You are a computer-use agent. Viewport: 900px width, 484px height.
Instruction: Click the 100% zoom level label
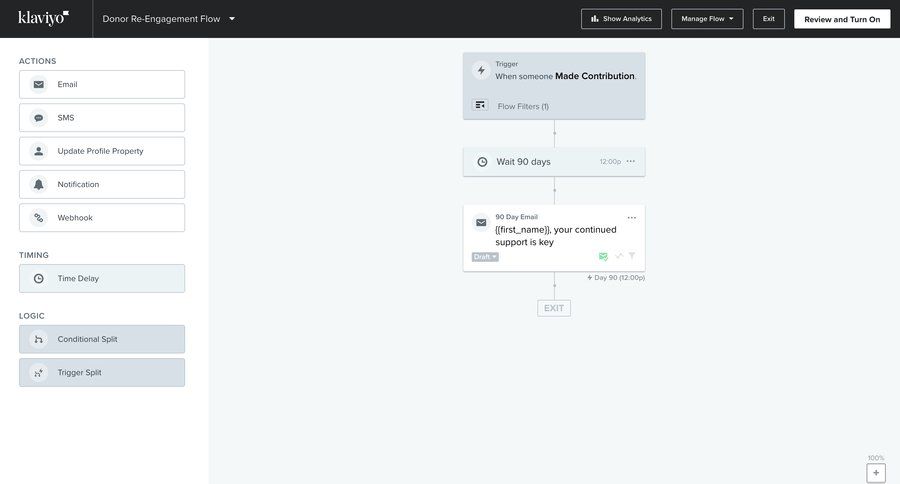pyautogui.click(x=876, y=458)
